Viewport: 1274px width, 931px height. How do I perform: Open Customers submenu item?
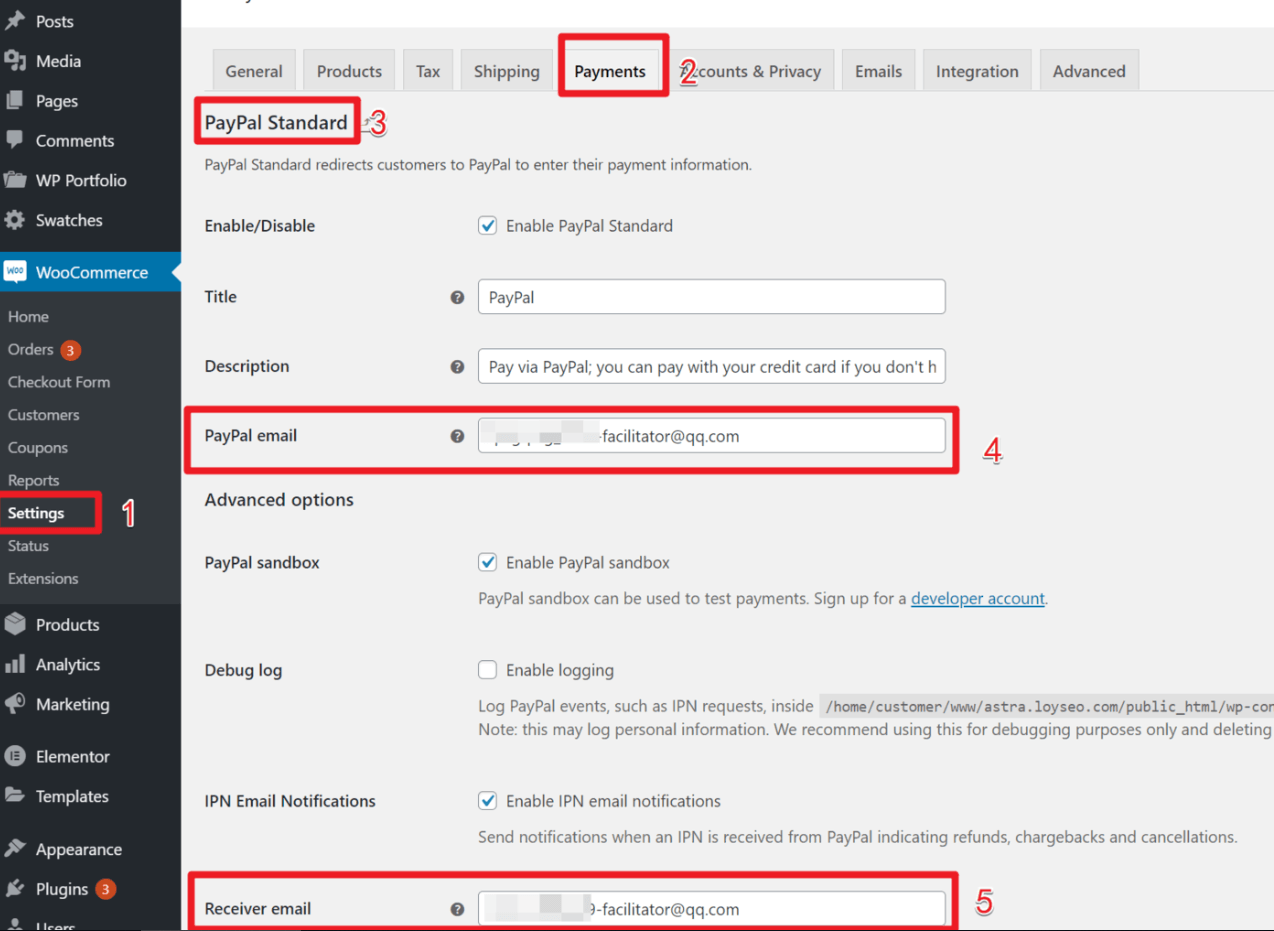click(x=43, y=415)
